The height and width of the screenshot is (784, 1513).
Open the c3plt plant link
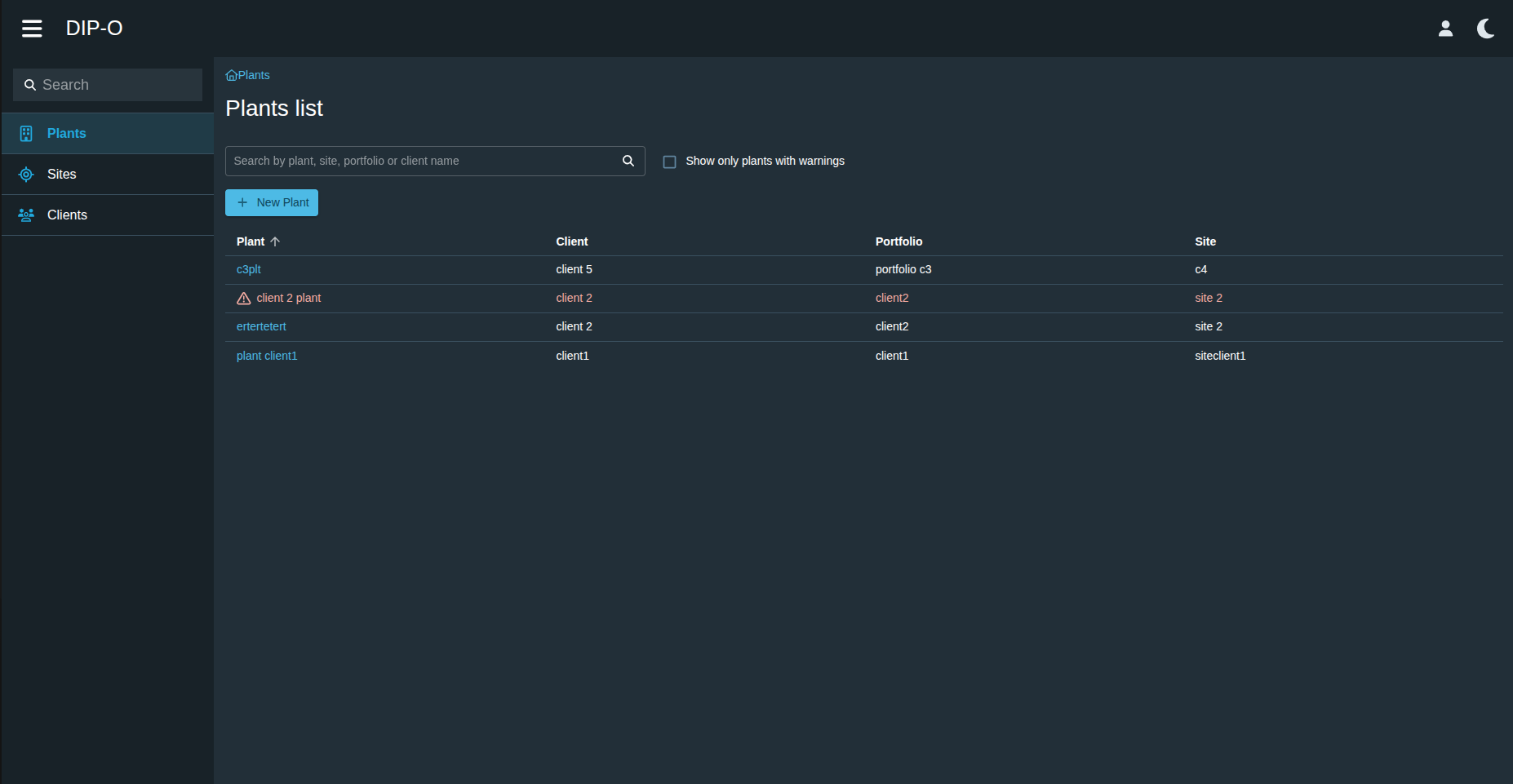(x=249, y=269)
